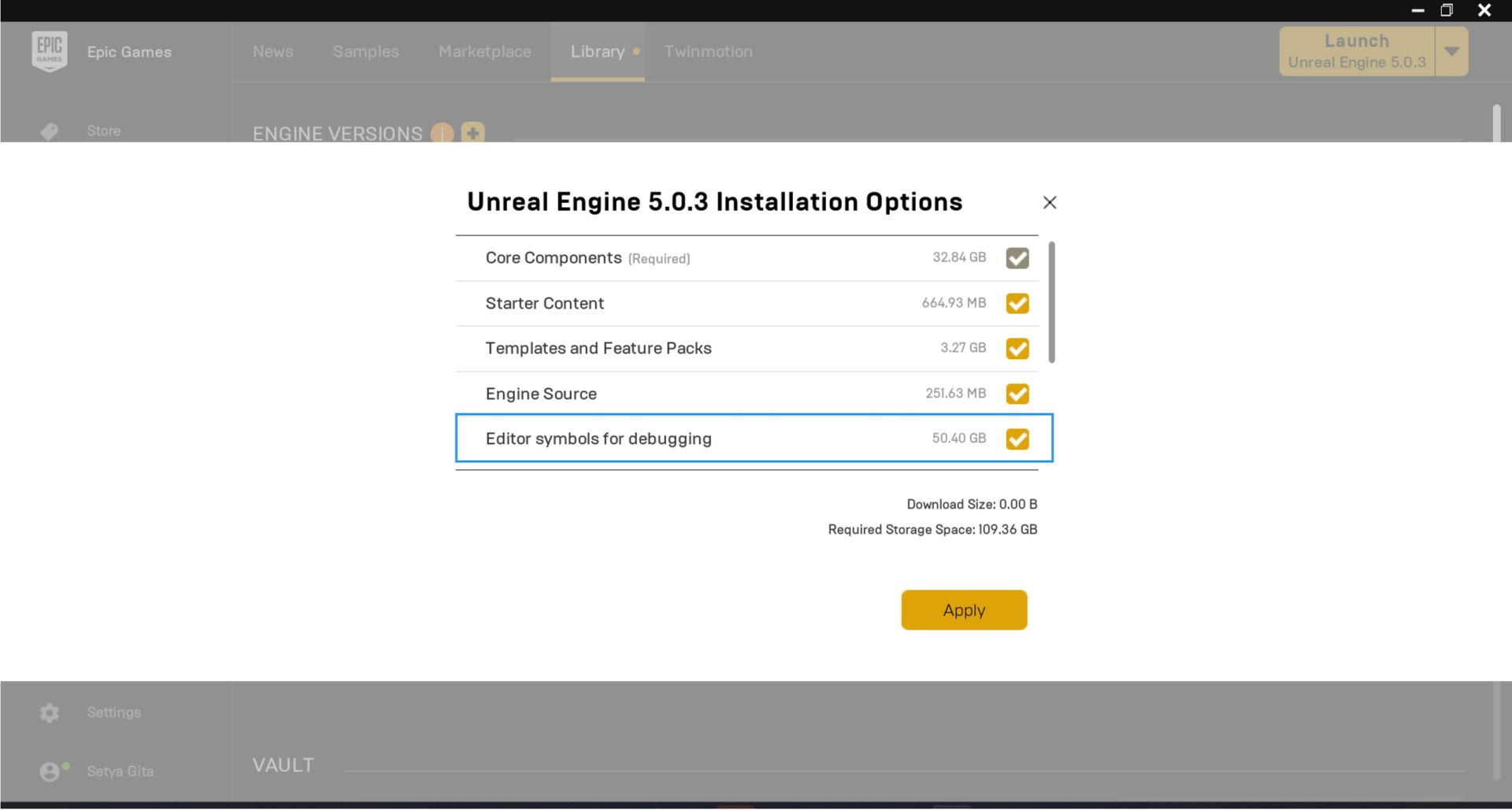
Task: Click the Epic Games logo icon
Action: click(49, 51)
